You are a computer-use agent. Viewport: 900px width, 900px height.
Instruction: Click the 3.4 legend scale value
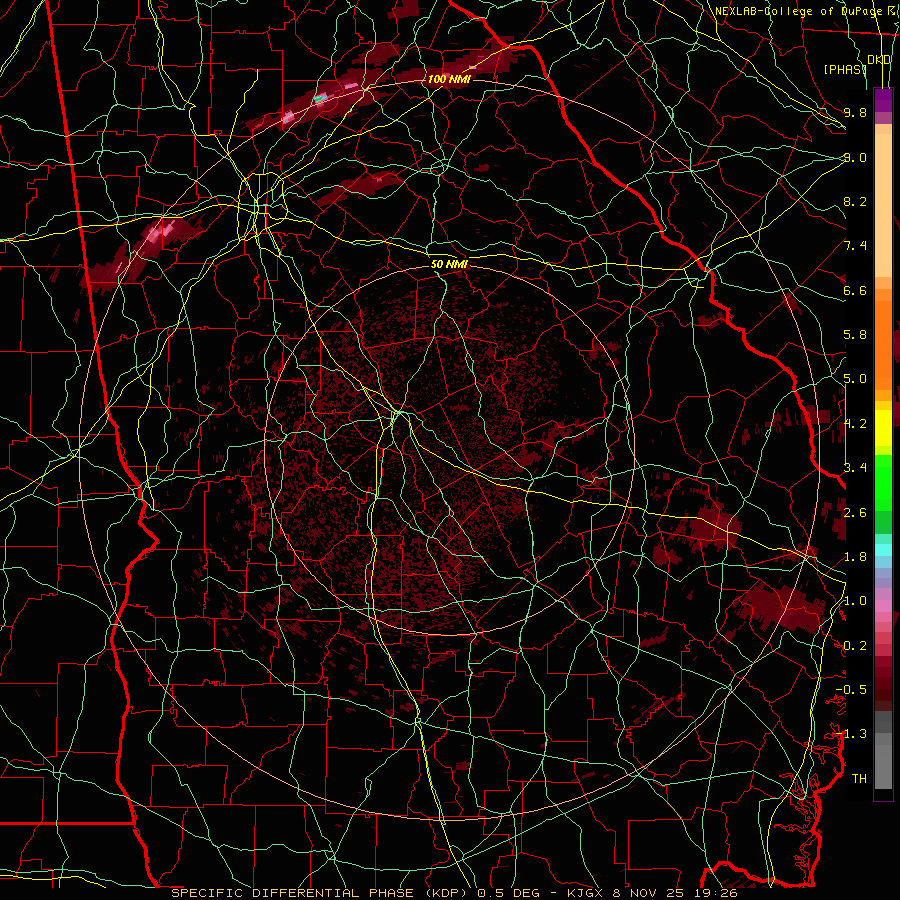click(855, 468)
